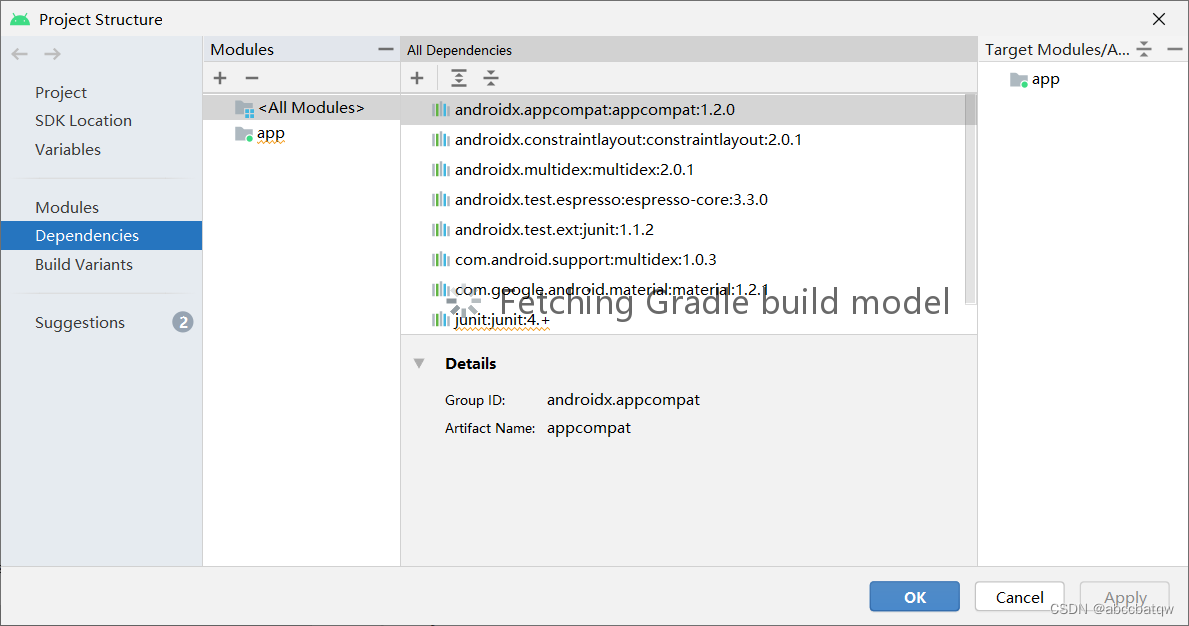Select <All Modules> in module list
Screen dimensions: 1189x626
pos(302,108)
